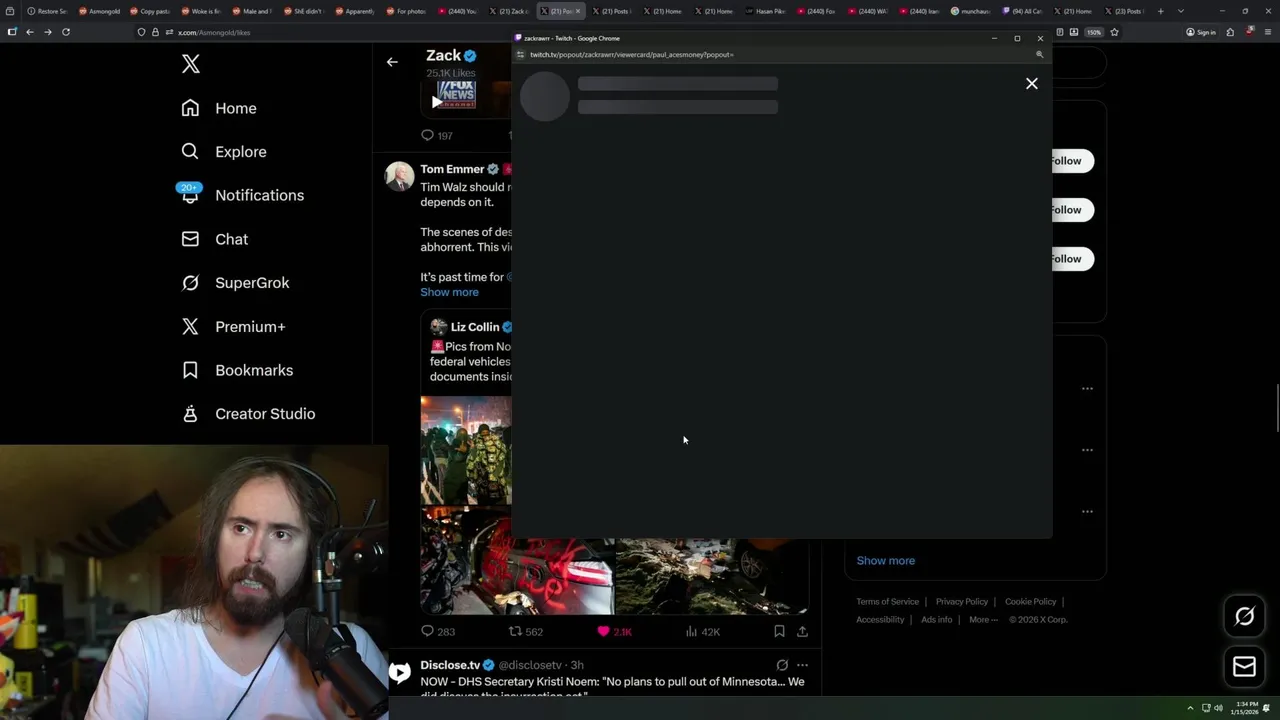Share the Tom Emmer post
The height and width of the screenshot is (720, 1280).
click(x=802, y=632)
